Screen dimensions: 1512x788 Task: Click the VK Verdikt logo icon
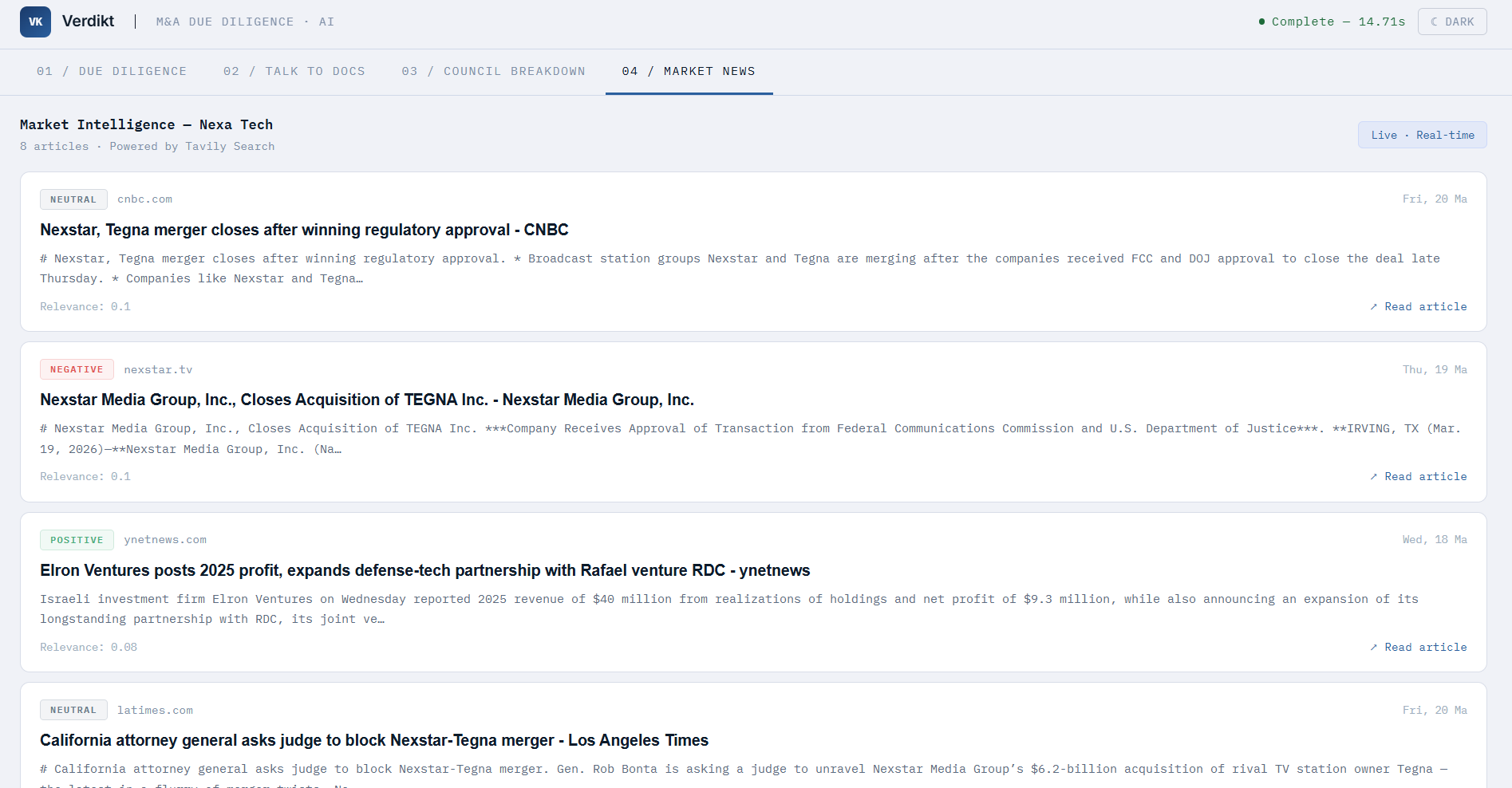pyautogui.click(x=35, y=22)
